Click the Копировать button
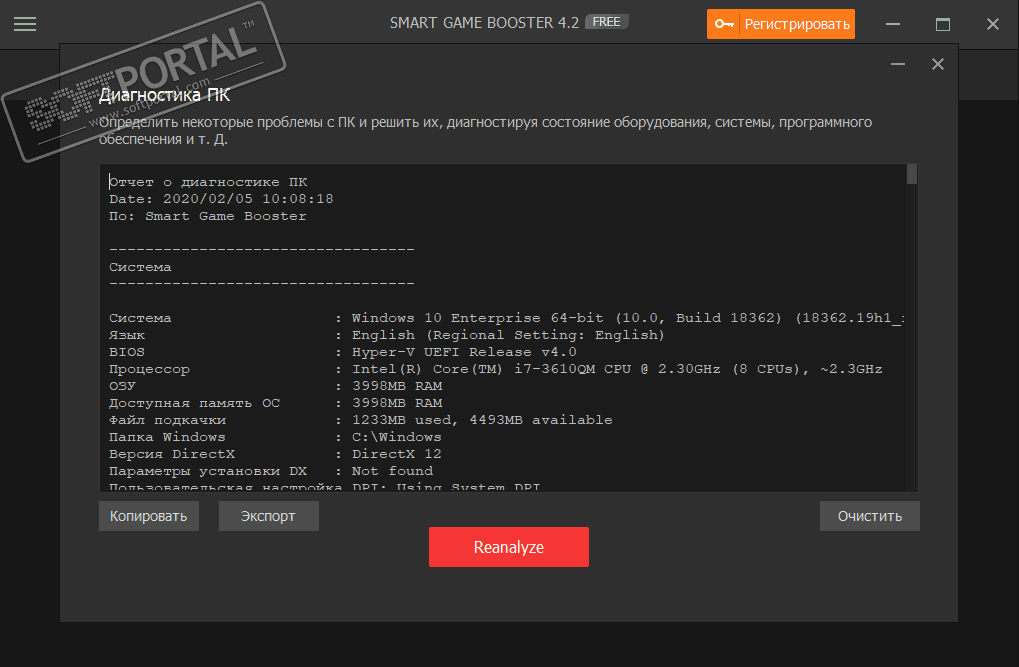1019x667 pixels. pos(149,516)
